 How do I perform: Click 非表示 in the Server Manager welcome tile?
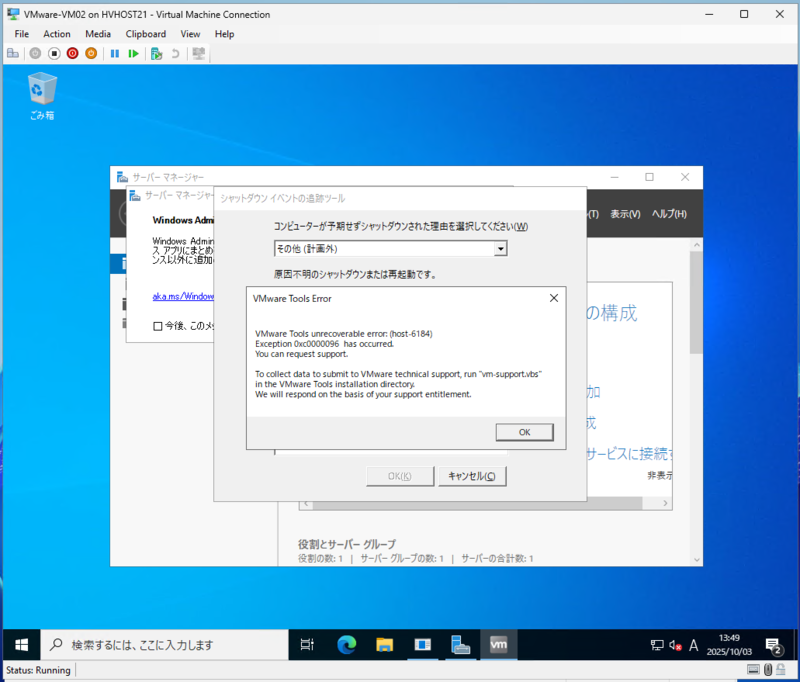tap(660, 475)
